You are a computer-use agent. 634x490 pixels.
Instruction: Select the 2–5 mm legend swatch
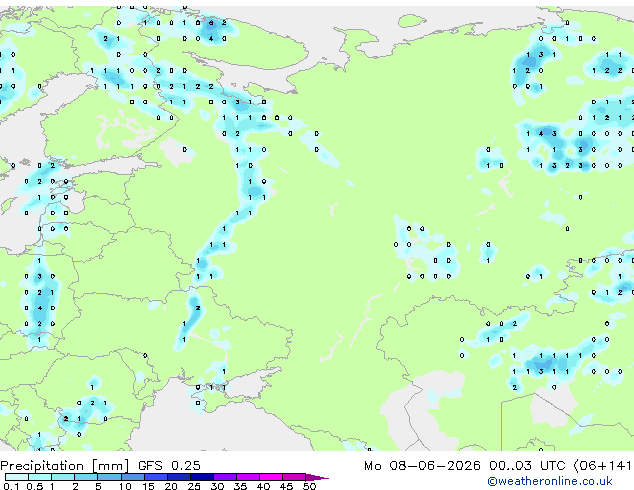(x=86, y=477)
